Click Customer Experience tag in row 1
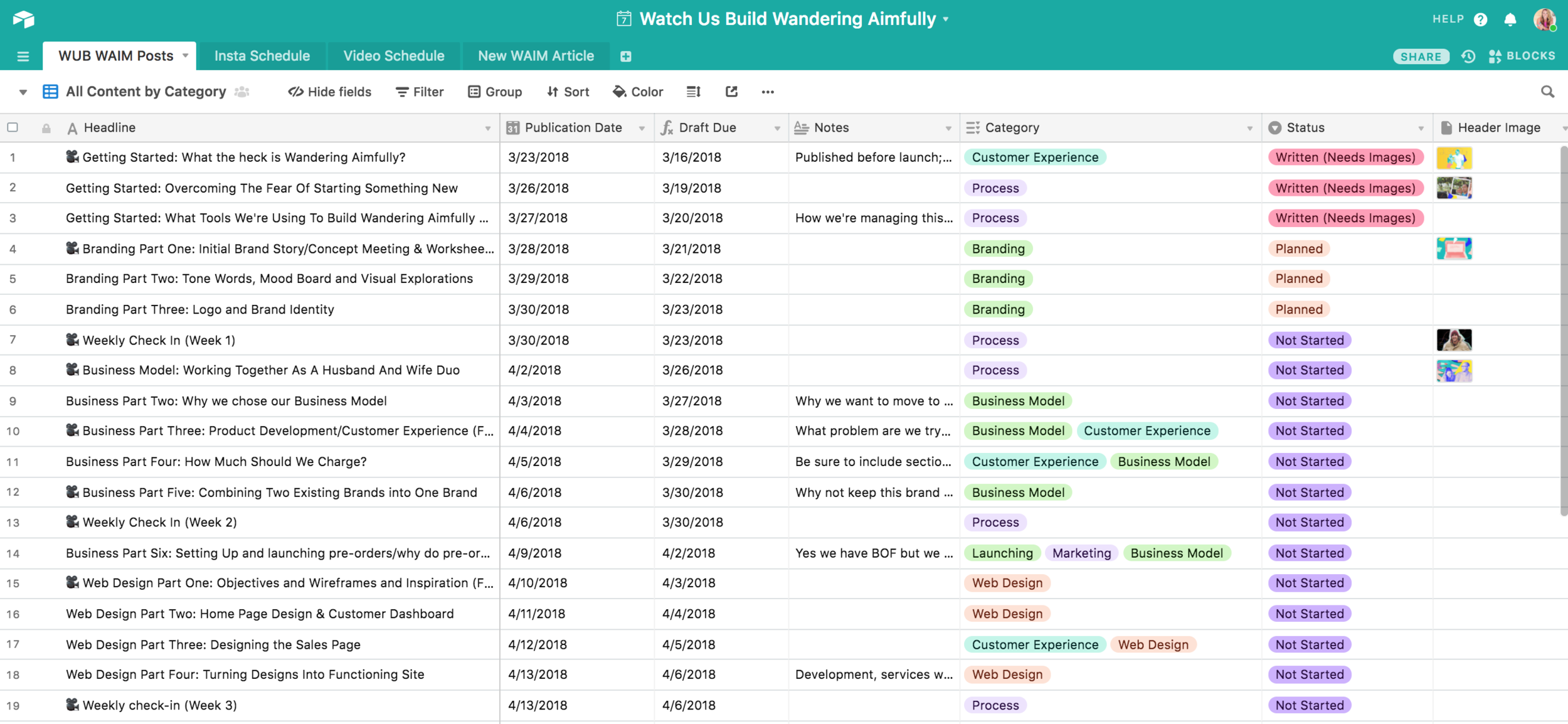The height and width of the screenshot is (724, 1568). tap(1035, 157)
